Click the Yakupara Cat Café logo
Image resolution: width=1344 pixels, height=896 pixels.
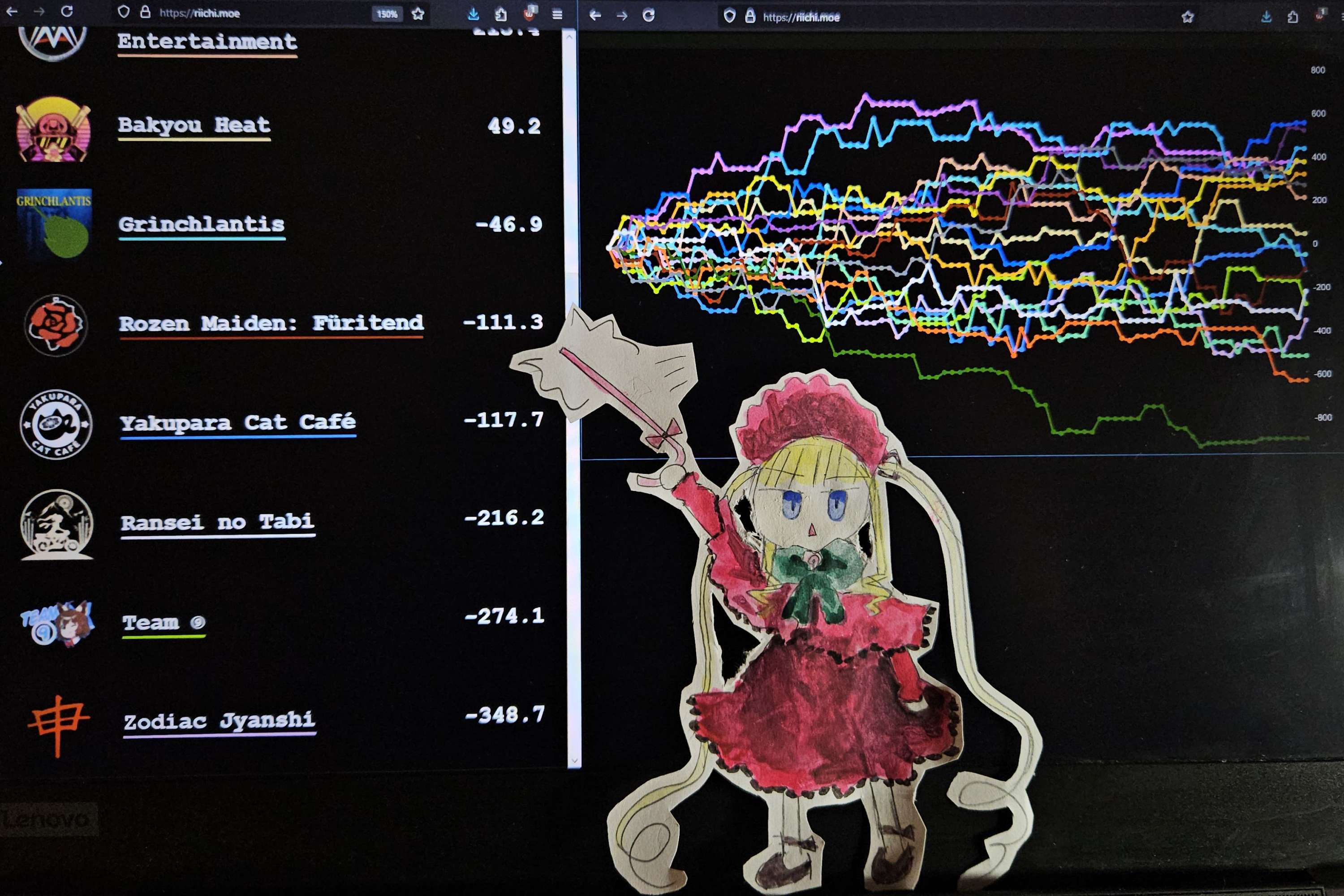(x=56, y=425)
